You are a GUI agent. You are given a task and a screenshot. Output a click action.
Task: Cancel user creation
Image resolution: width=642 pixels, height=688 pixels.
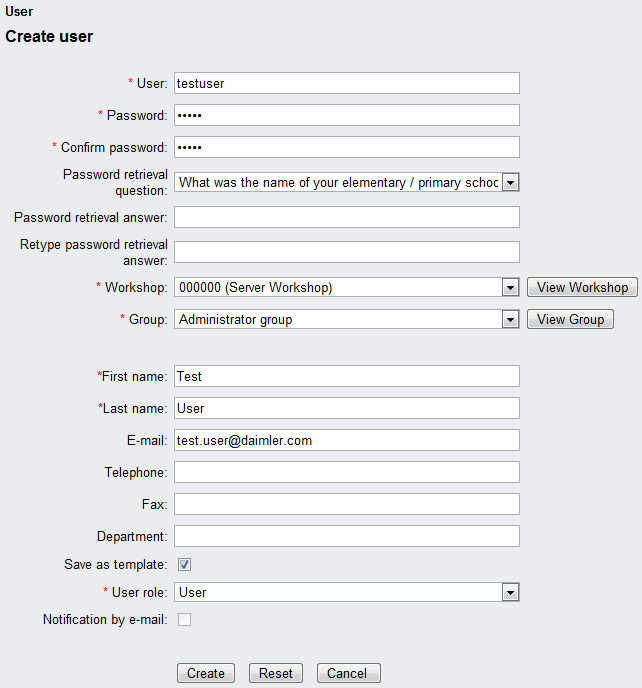pos(348,674)
